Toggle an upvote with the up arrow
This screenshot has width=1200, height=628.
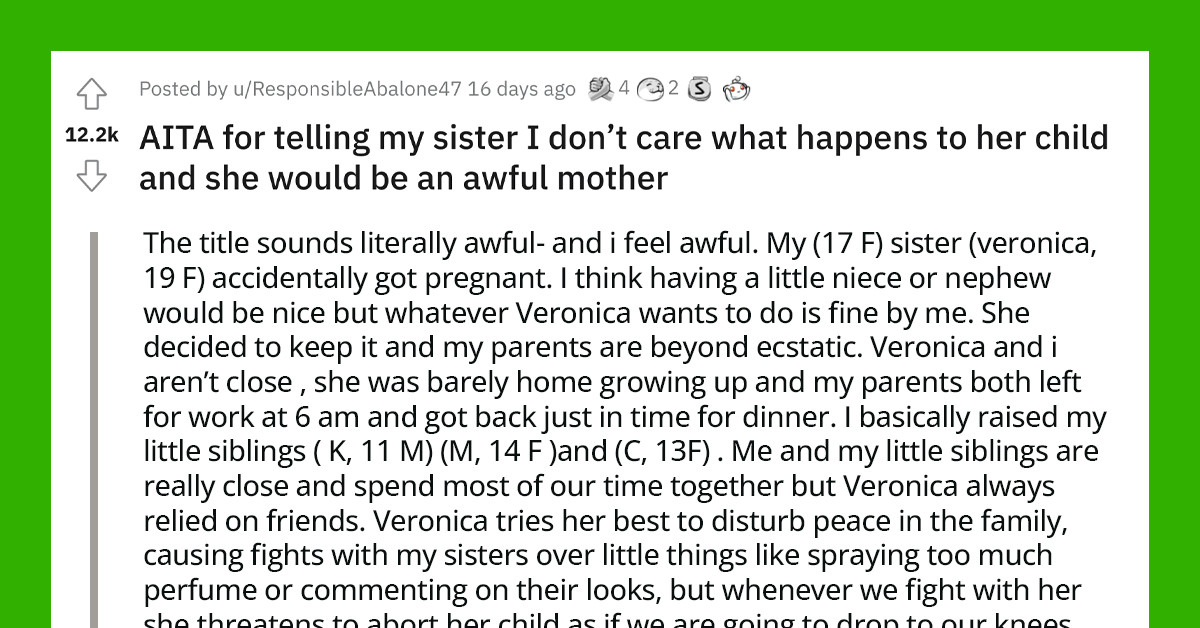92,93
